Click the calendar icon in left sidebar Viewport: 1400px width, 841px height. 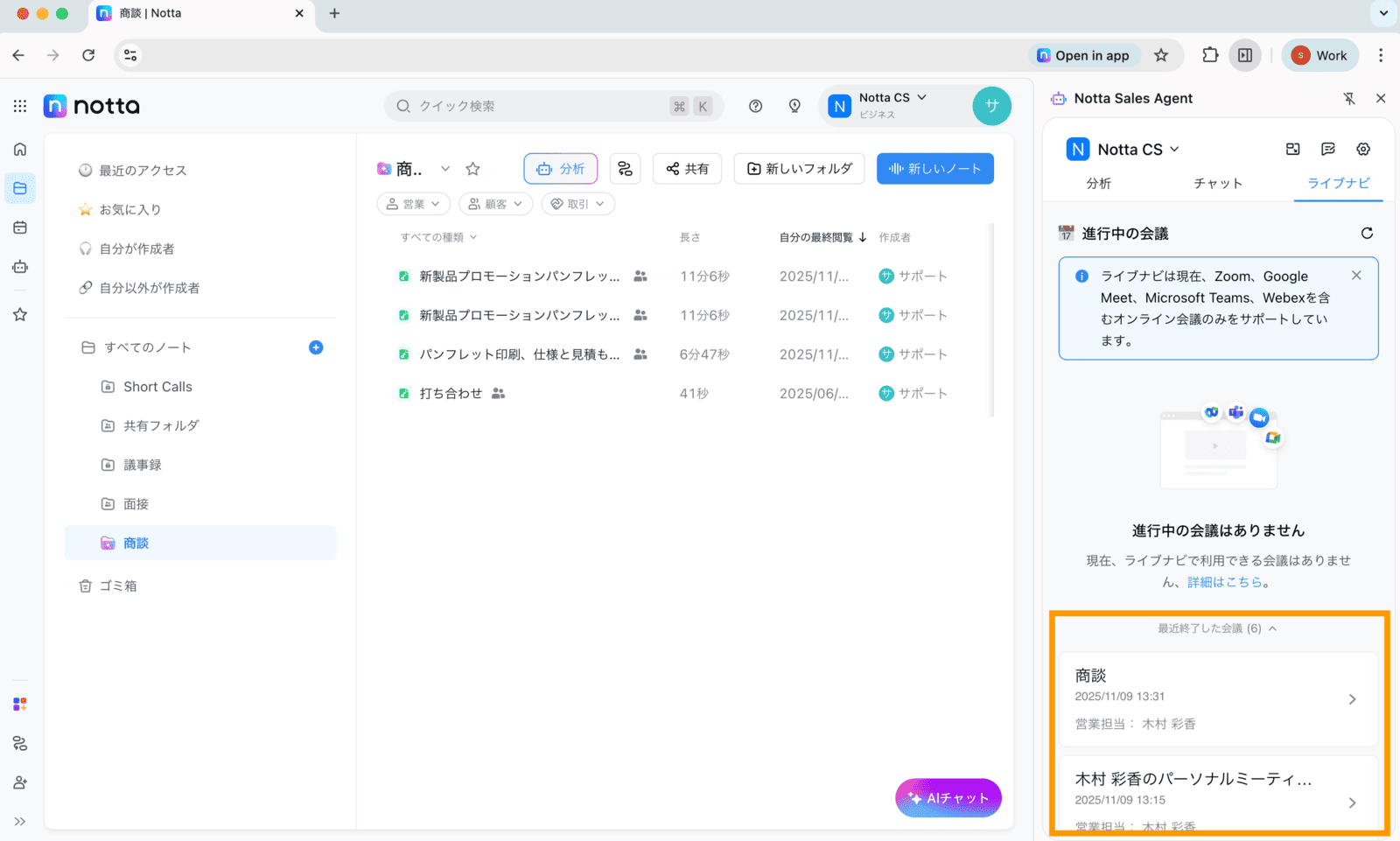point(20,228)
